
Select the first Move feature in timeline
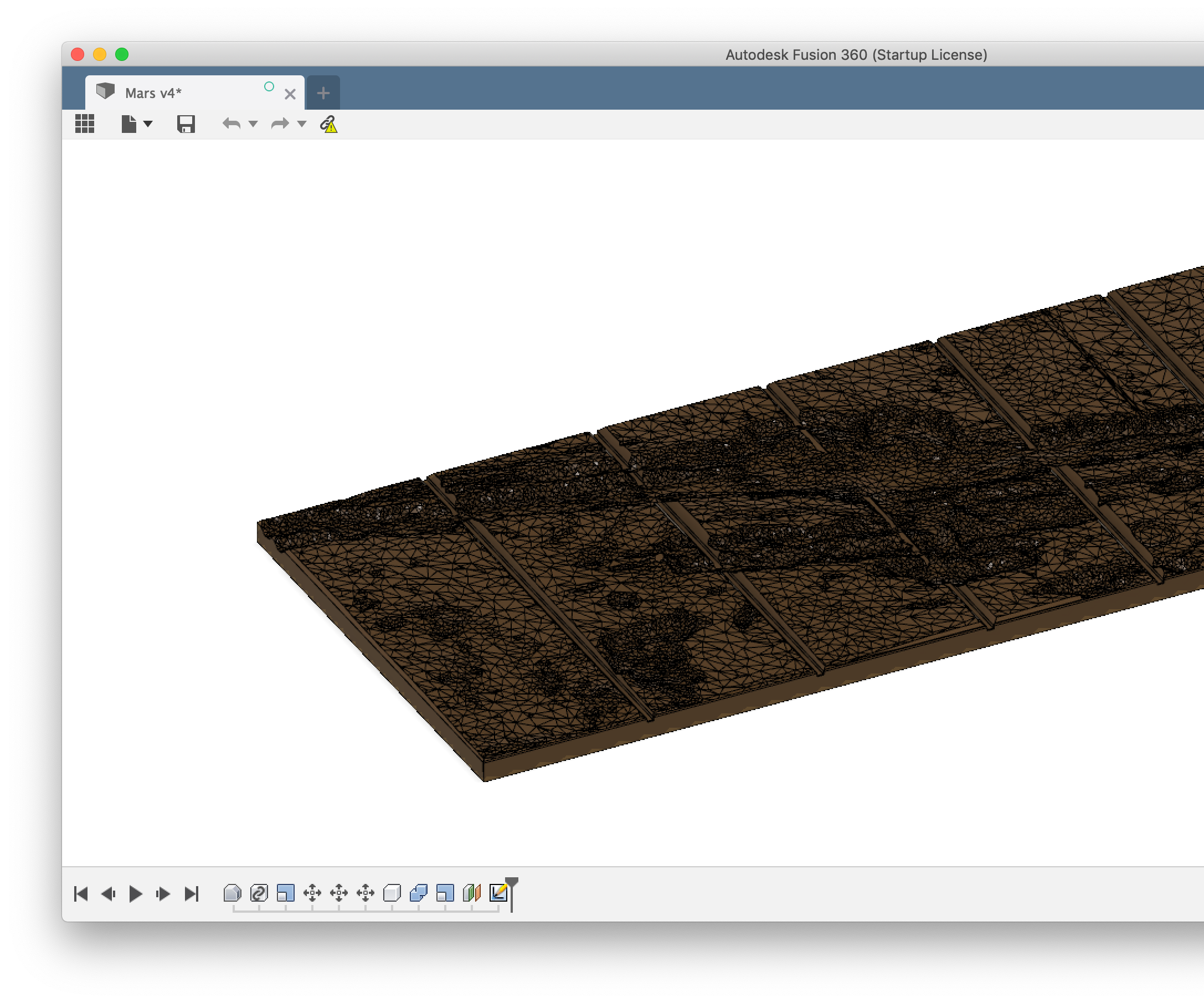312,893
